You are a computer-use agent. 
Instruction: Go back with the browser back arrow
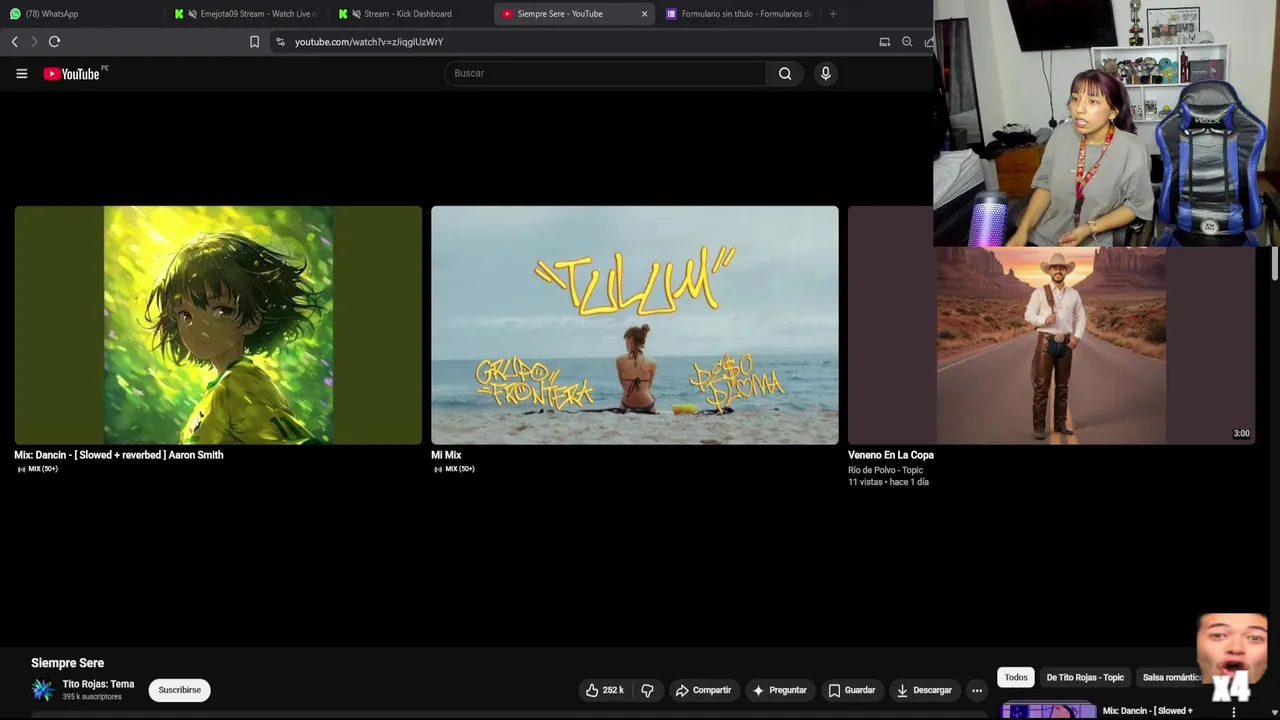tap(14, 41)
